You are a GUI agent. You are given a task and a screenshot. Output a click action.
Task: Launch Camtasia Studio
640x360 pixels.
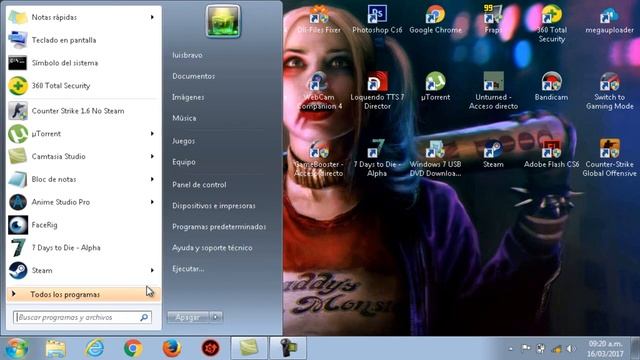tap(84, 157)
